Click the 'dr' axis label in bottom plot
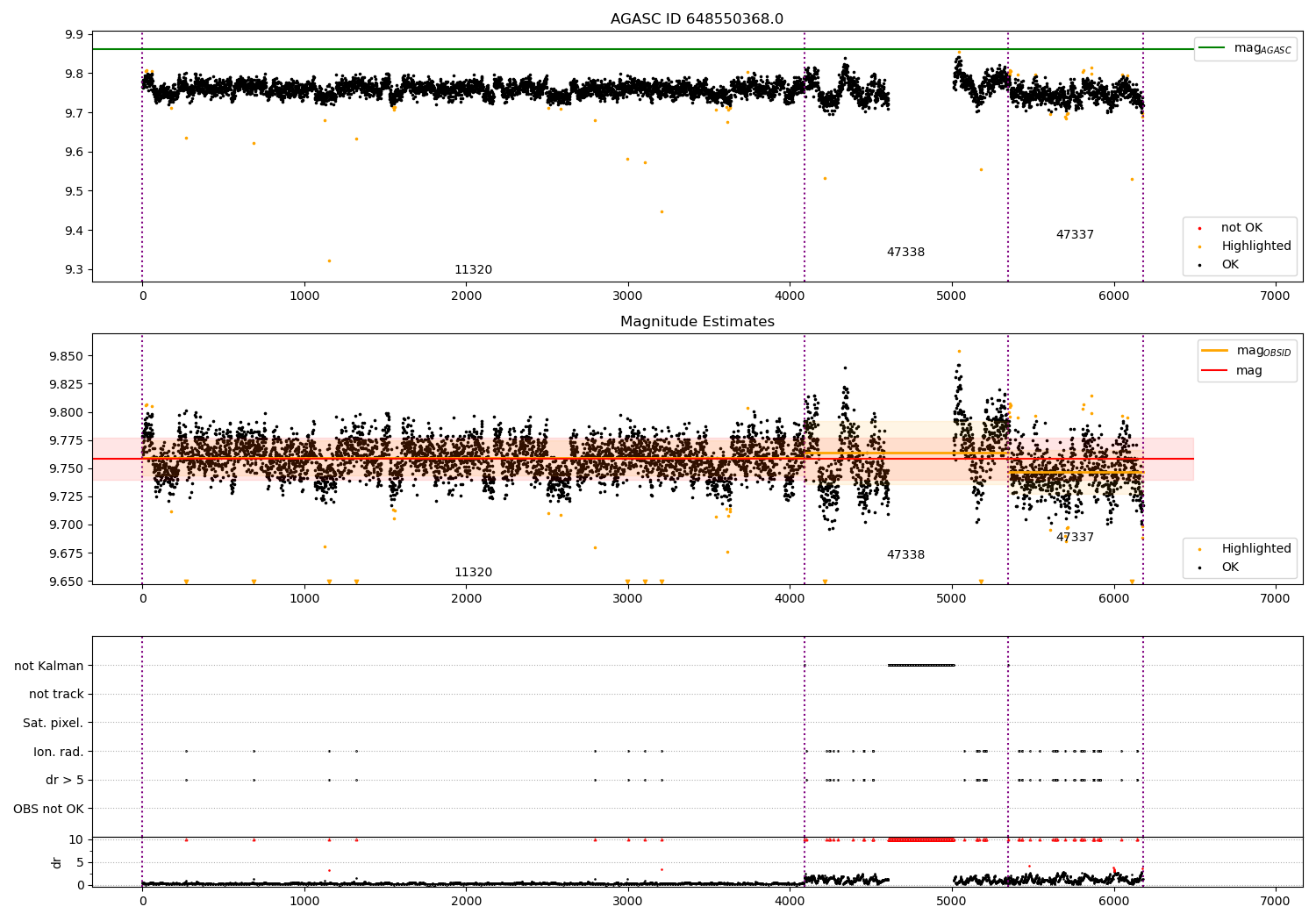 click(x=57, y=862)
